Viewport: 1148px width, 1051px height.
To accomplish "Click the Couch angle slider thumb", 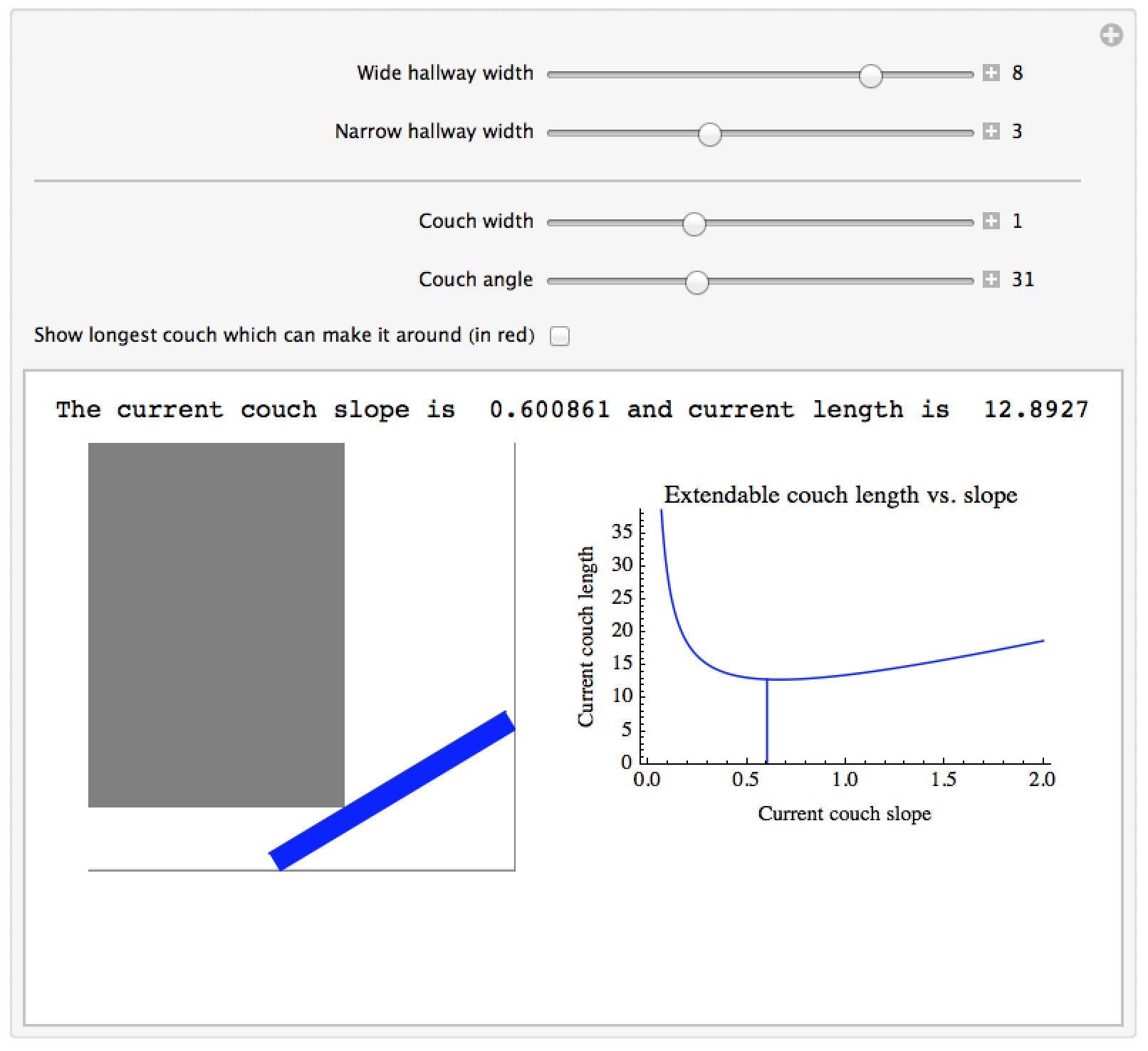I will point(696,282).
